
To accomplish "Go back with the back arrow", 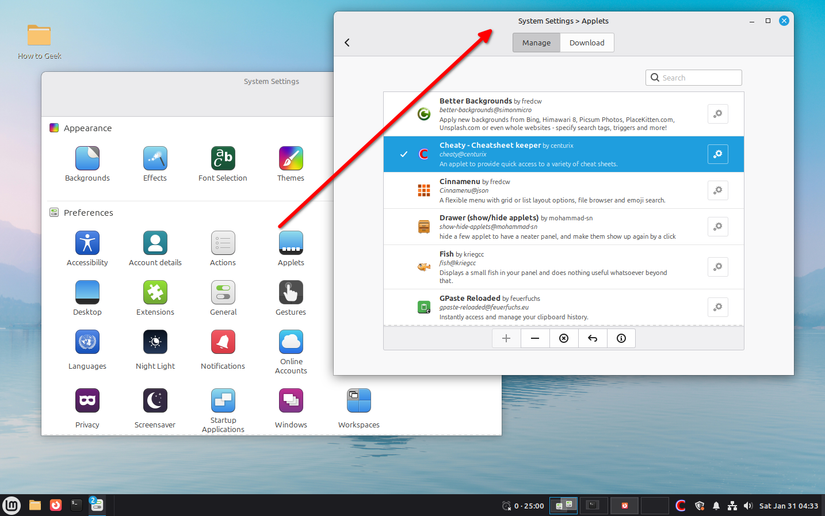I will [x=347, y=43].
